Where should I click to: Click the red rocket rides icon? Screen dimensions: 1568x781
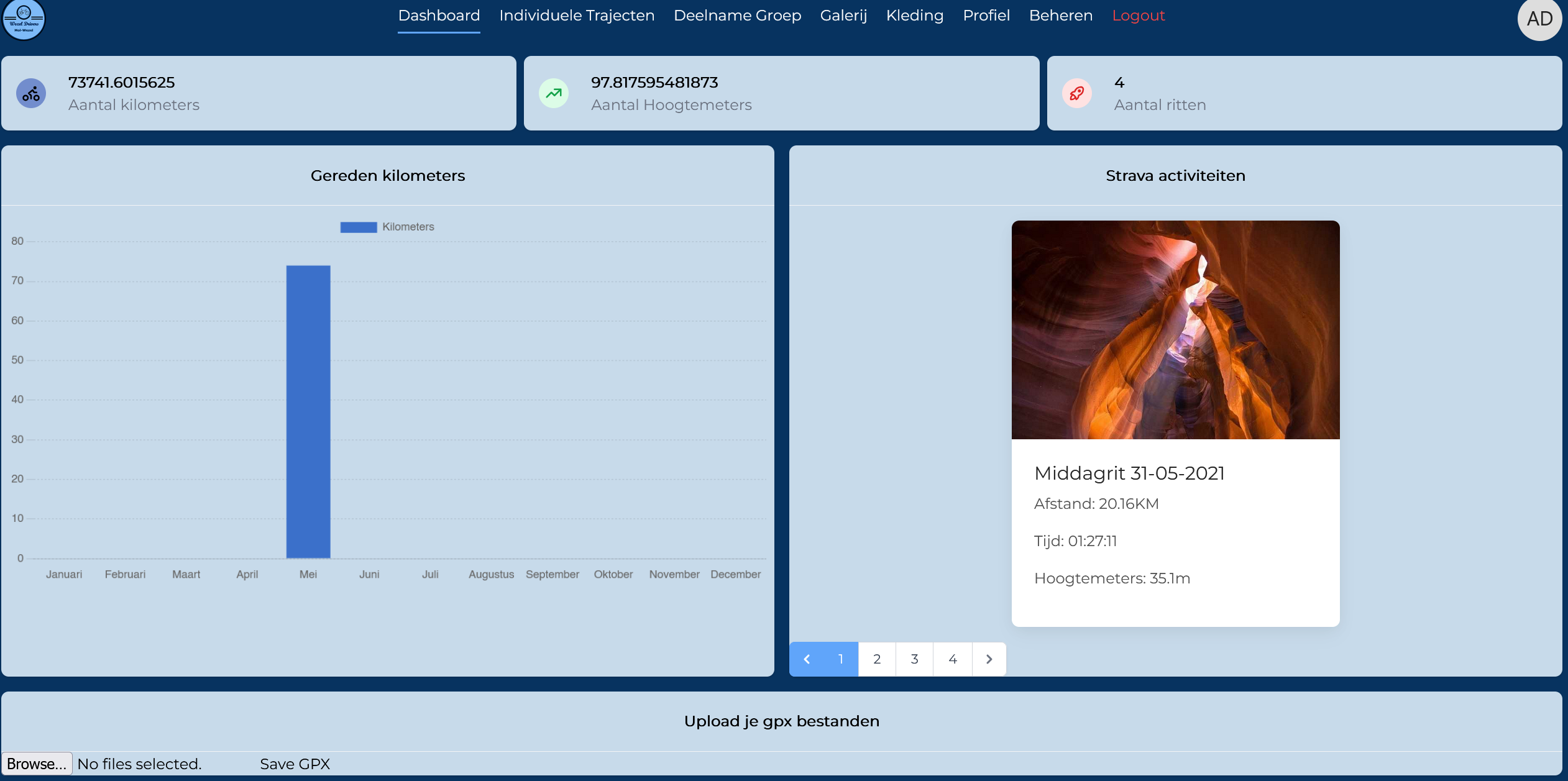pos(1076,94)
